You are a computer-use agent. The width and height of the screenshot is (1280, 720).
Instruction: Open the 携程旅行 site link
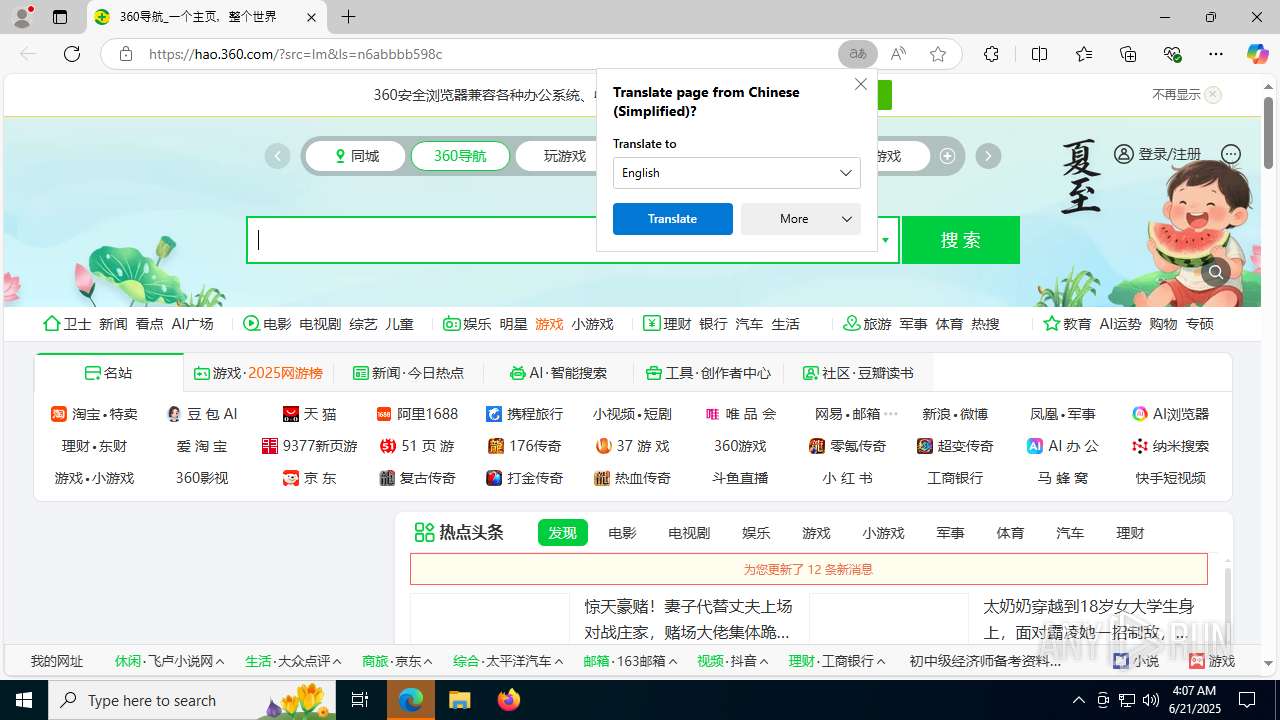524,414
